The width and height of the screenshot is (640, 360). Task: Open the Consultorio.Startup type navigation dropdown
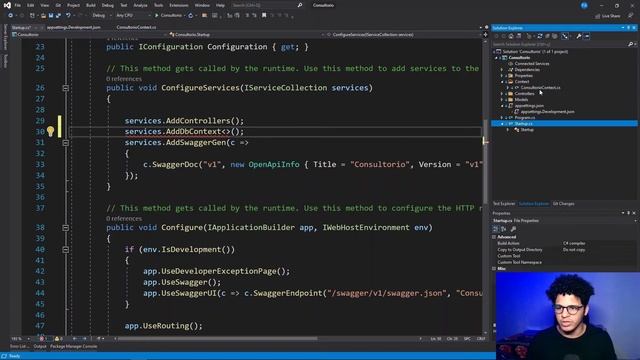pyautogui.click(x=245, y=35)
